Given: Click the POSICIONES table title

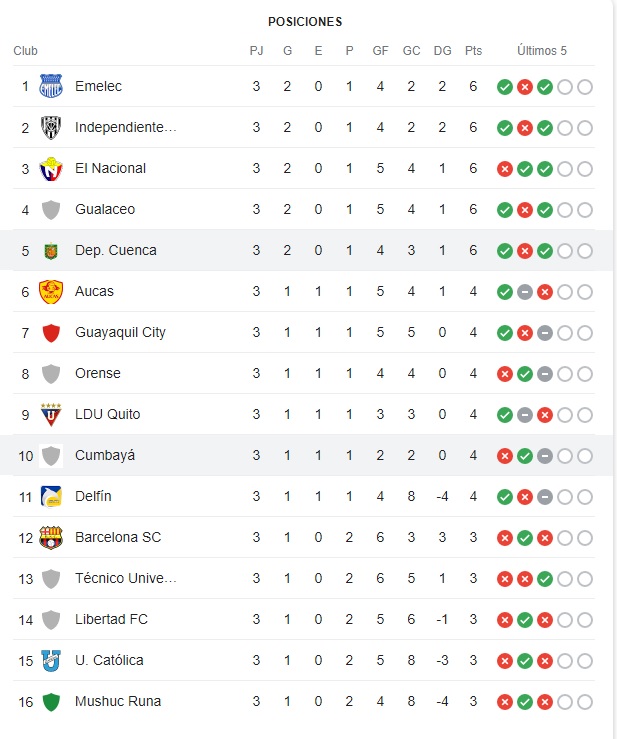Looking at the screenshot, I should pos(305,22).
